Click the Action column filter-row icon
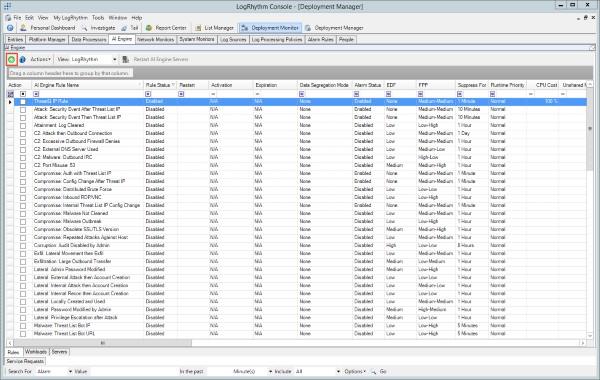This screenshot has width=600, height=380. pos(11,94)
